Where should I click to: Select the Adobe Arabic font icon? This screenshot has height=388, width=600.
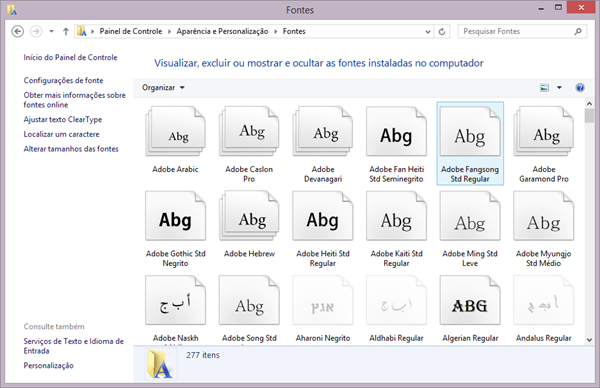click(x=175, y=132)
